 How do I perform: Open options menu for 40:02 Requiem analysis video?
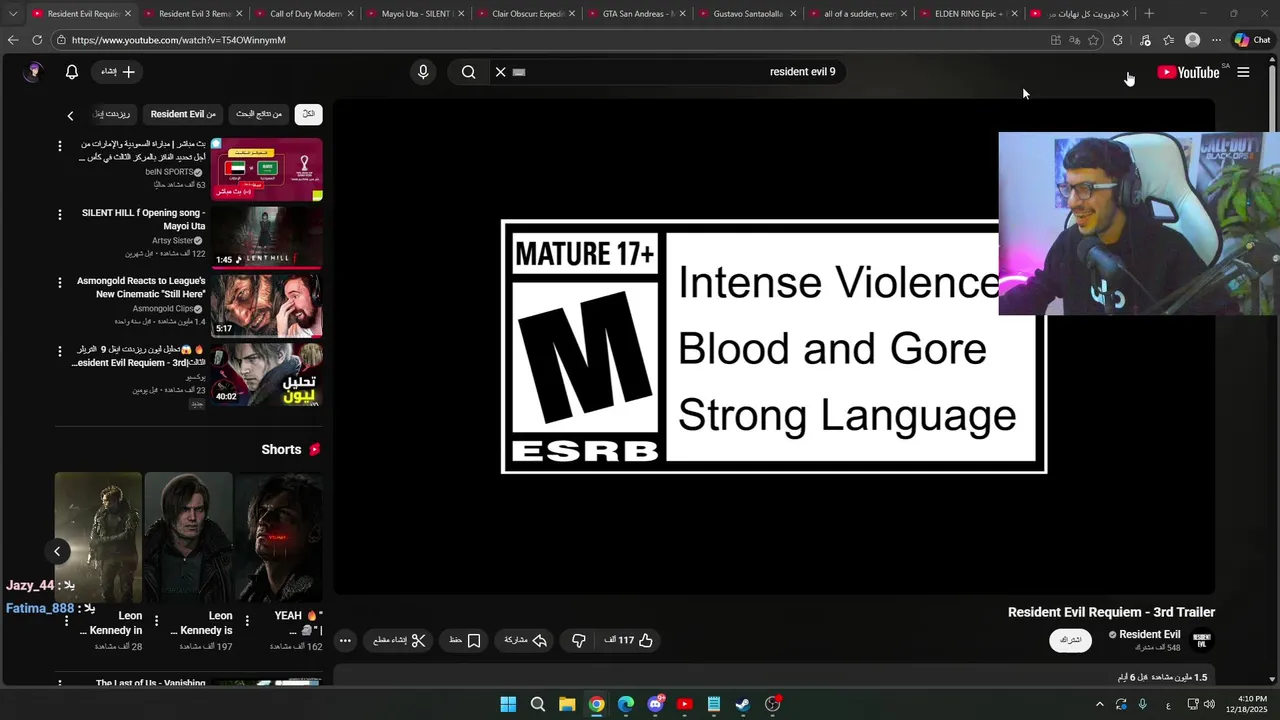coord(59,351)
